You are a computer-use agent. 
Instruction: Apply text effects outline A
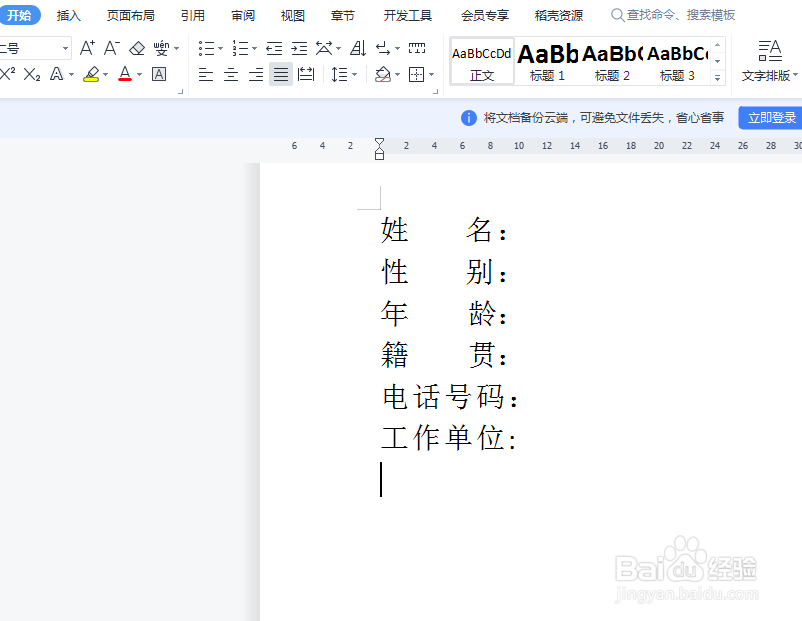point(56,74)
